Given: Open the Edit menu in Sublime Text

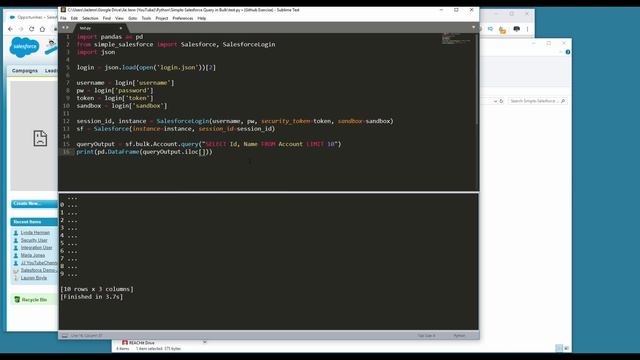Looking at the screenshot, I should tap(74, 18).
